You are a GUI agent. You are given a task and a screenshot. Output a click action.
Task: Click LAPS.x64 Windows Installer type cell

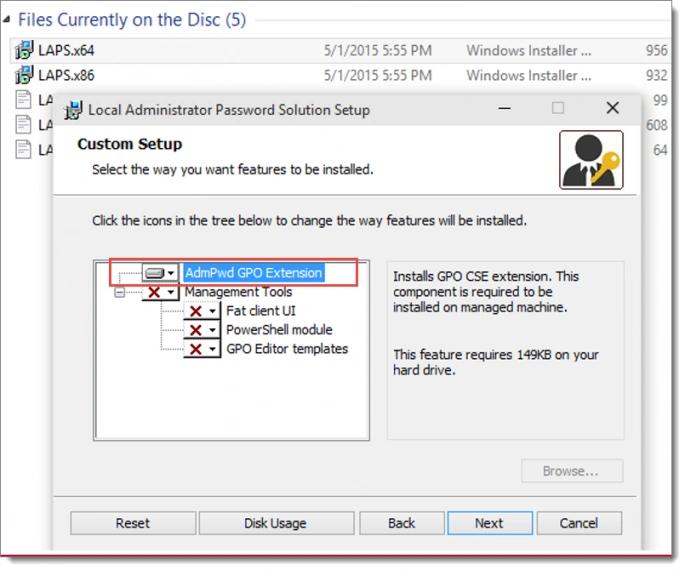click(x=529, y=50)
